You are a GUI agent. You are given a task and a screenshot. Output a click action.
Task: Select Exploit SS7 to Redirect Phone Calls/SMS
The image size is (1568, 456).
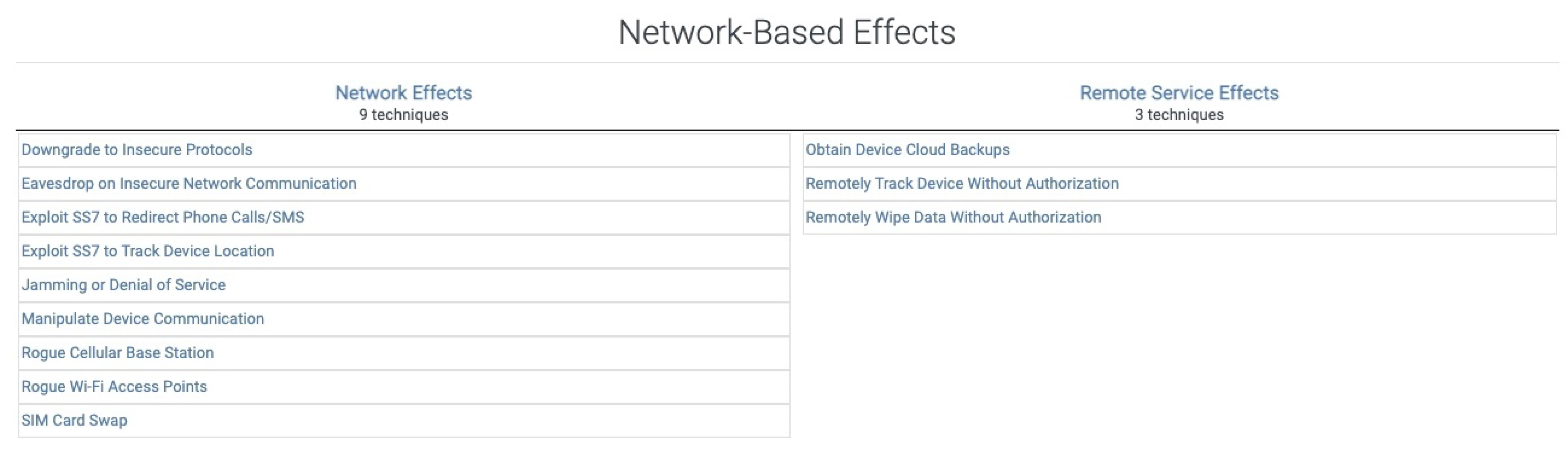point(163,217)
